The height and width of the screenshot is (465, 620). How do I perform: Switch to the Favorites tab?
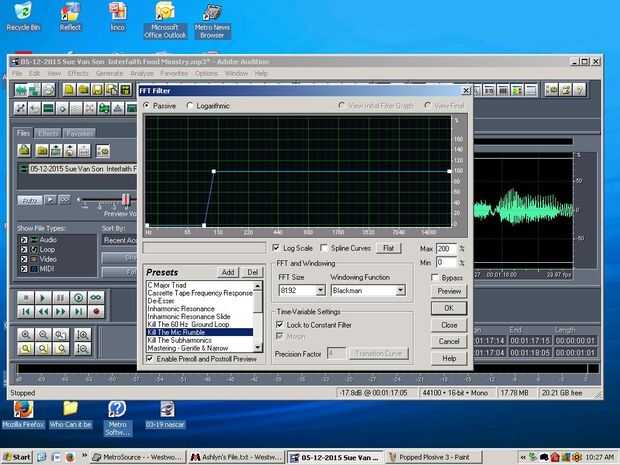point(80,133)
